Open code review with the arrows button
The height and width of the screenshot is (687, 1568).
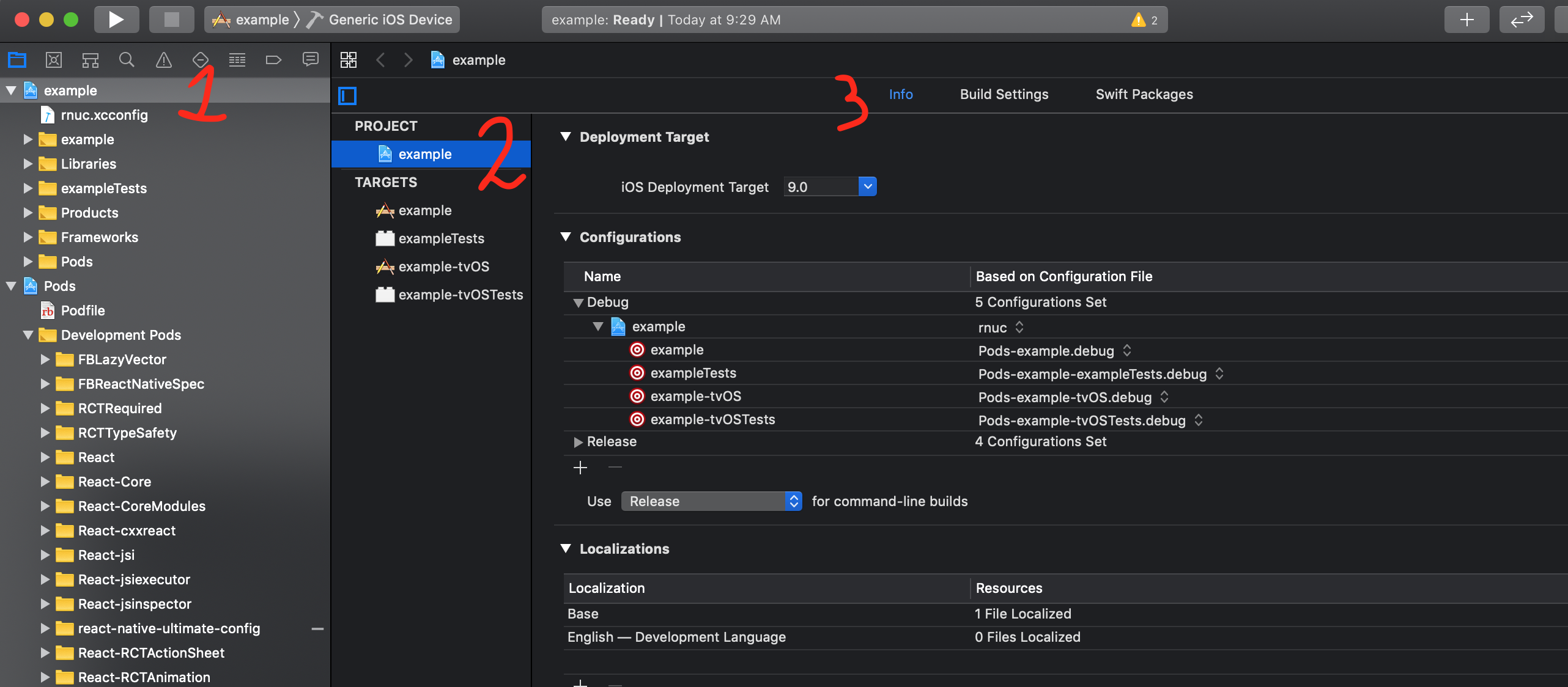pos(1522,20)
